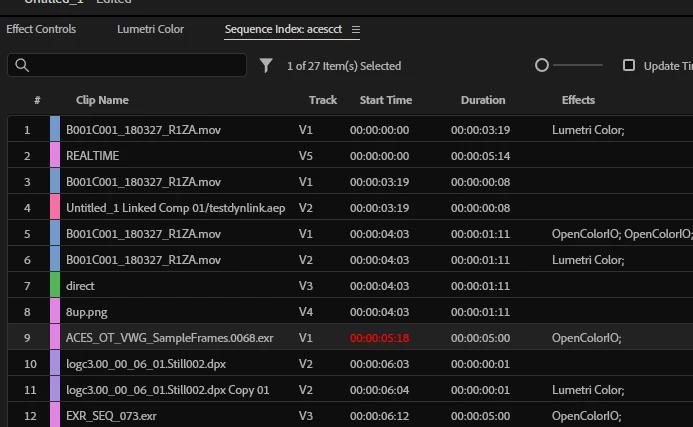Switch to the Effect Controls tab
The width and height of the screenshot is (693, 427).
coord(41,29)
